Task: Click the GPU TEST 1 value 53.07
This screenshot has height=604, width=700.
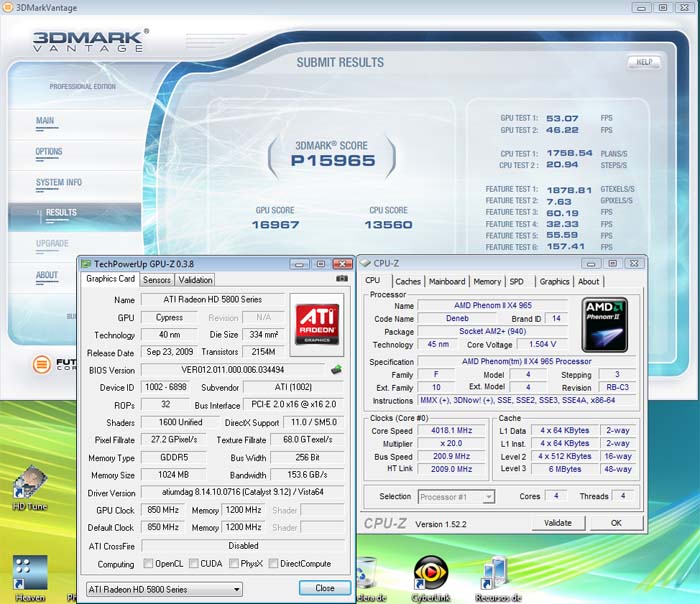Action: 562,118
